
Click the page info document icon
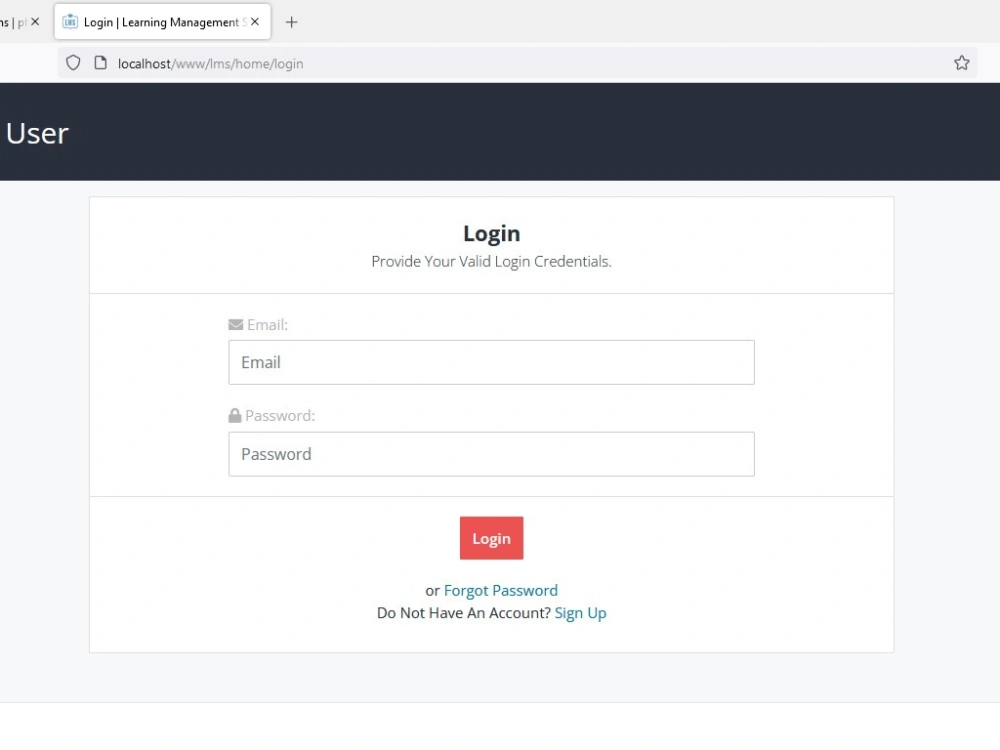[100, 63]
